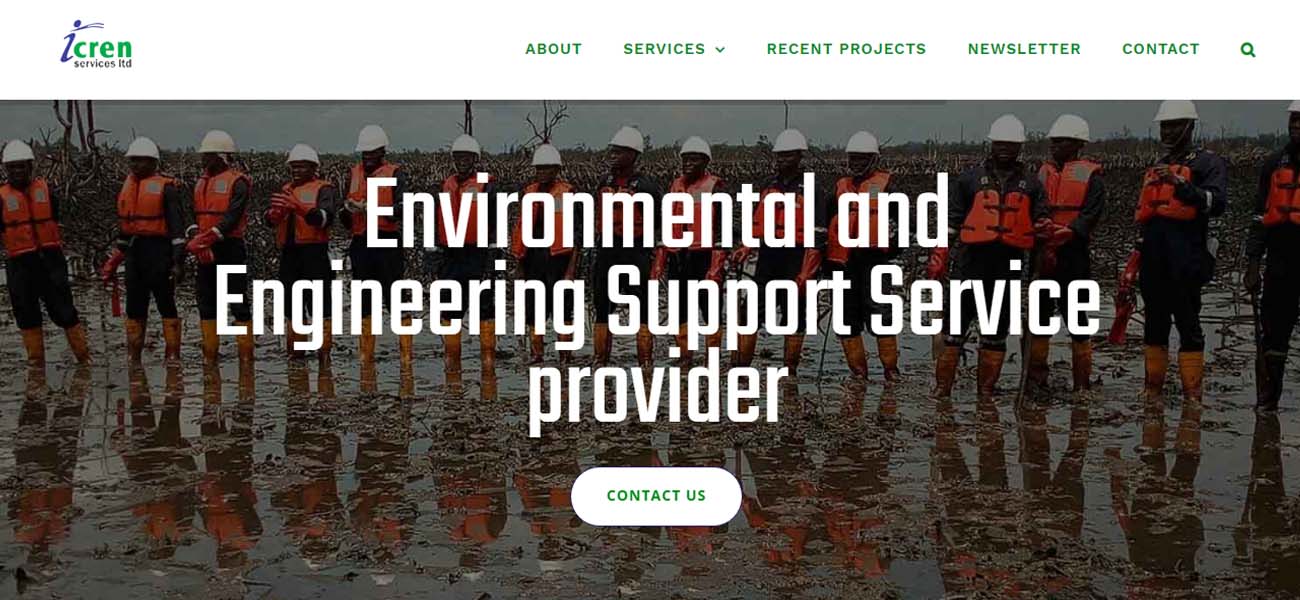Screen dimensions: 1300x600
Task: Open the About menu item
Action: click(x=554, y=49)
